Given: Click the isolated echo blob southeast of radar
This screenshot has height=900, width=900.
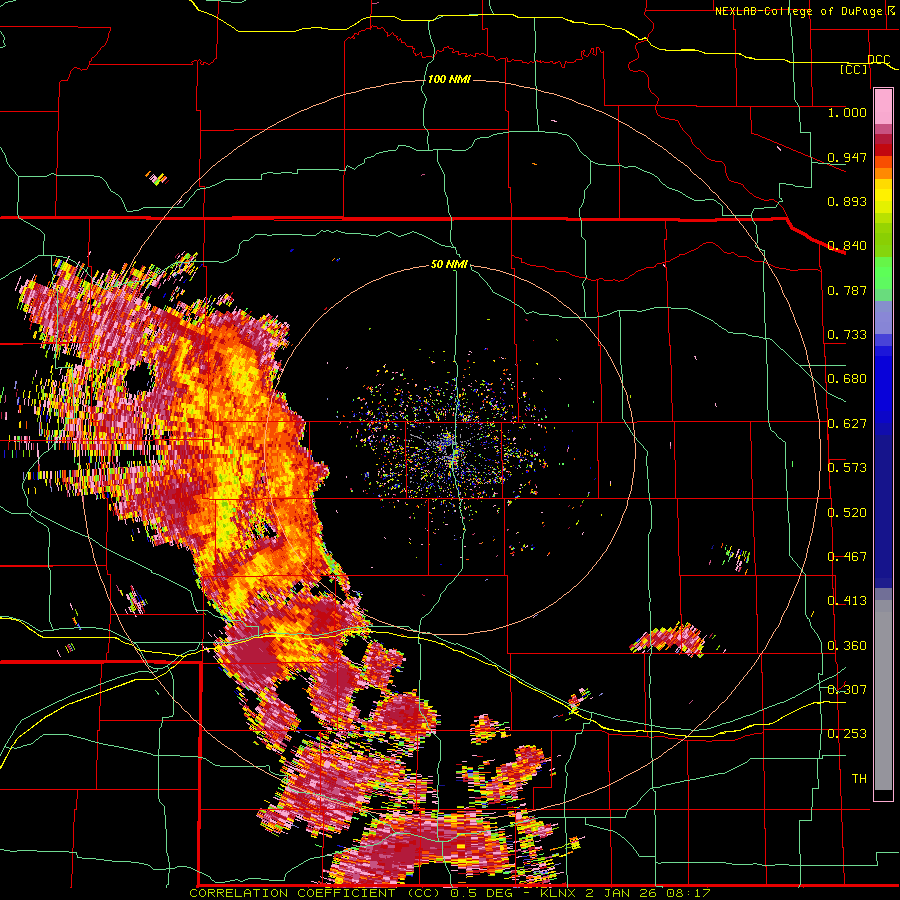Looking at the screenshot, I should (670, 639).
